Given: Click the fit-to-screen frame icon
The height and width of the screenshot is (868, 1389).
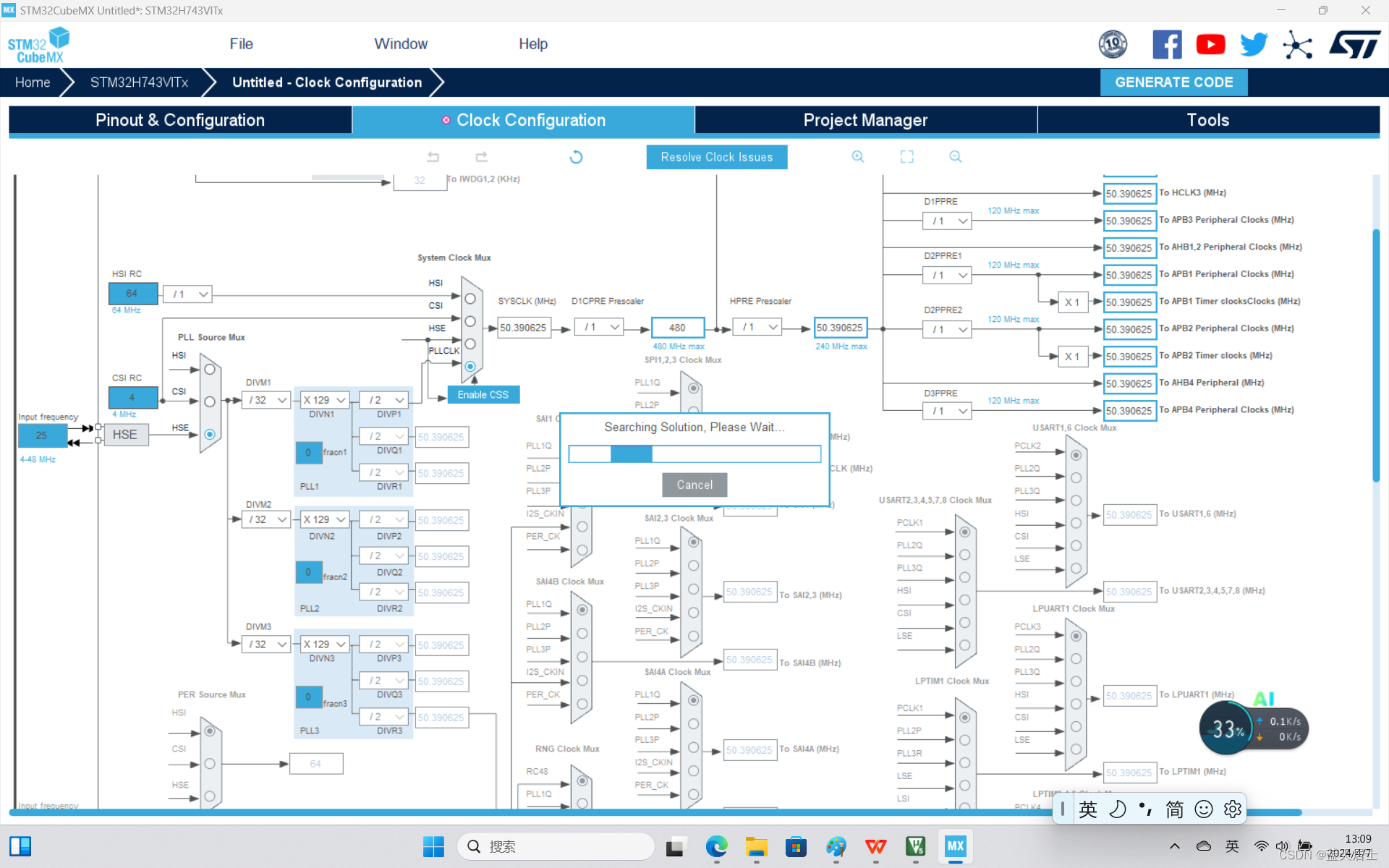Looking at the screenshot, I should [906, 157].
